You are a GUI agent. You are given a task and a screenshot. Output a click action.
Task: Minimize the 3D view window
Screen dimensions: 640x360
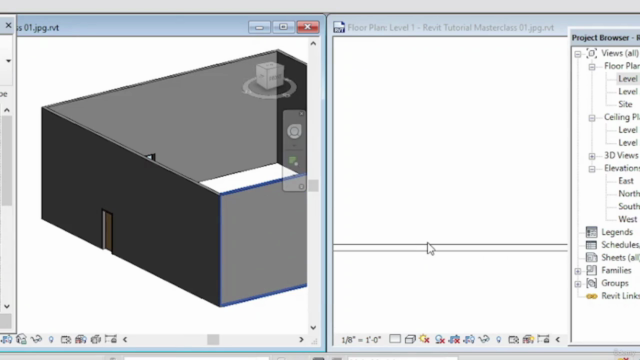[x=259, y=27]
